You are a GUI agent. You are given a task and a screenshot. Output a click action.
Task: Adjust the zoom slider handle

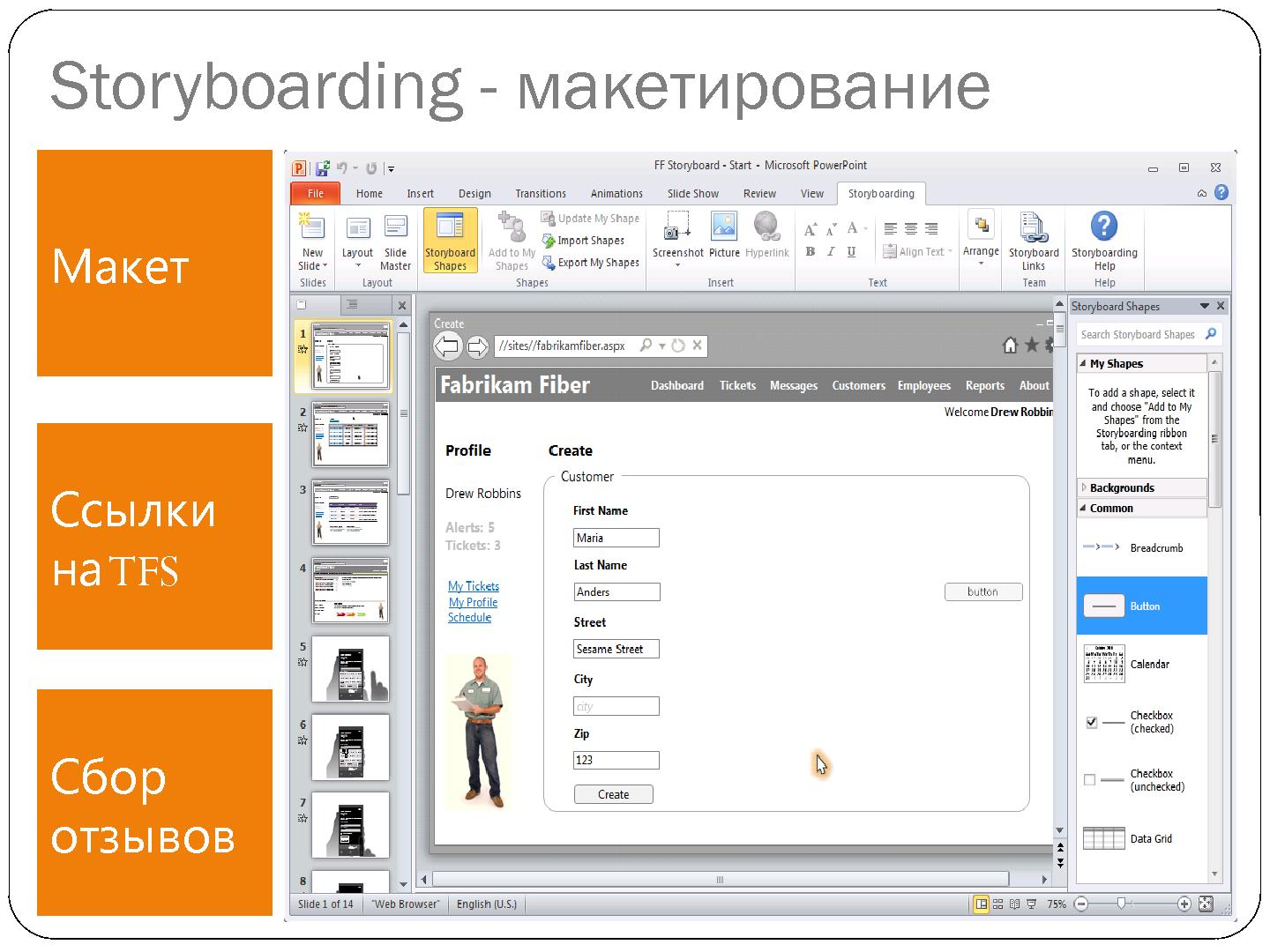pyautogui.click(x=1122, y=904)
